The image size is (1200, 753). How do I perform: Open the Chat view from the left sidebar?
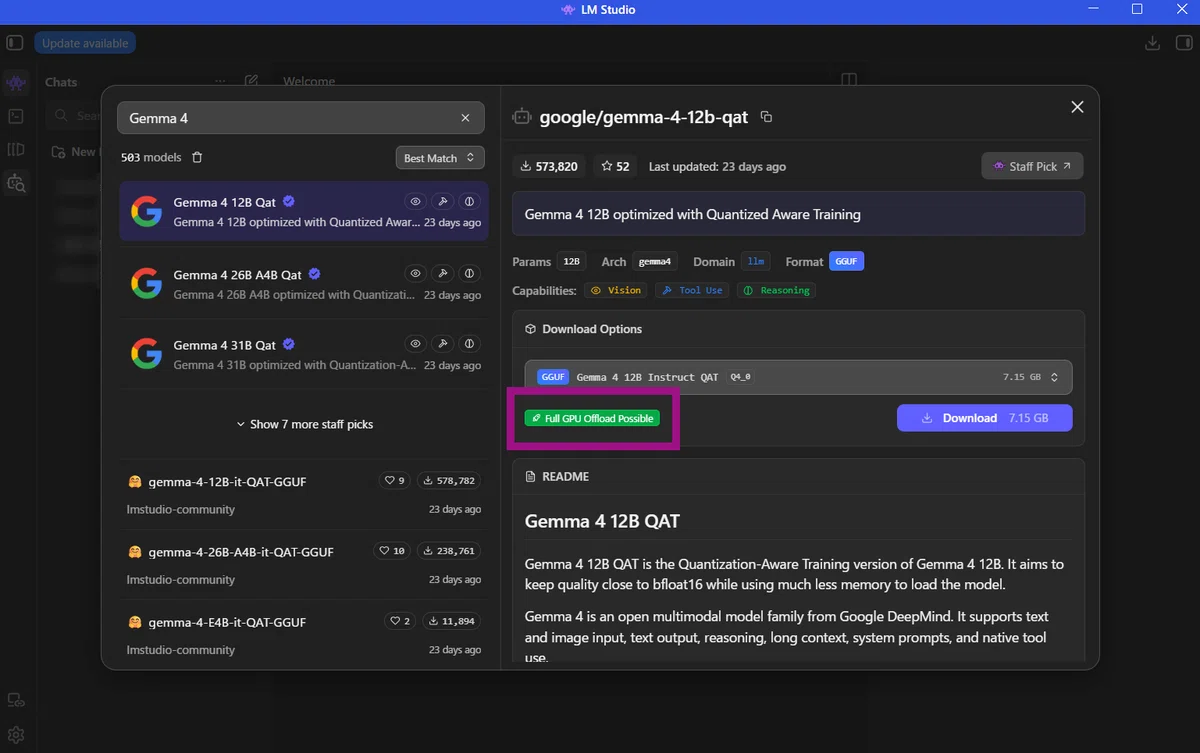pos(16,83)
